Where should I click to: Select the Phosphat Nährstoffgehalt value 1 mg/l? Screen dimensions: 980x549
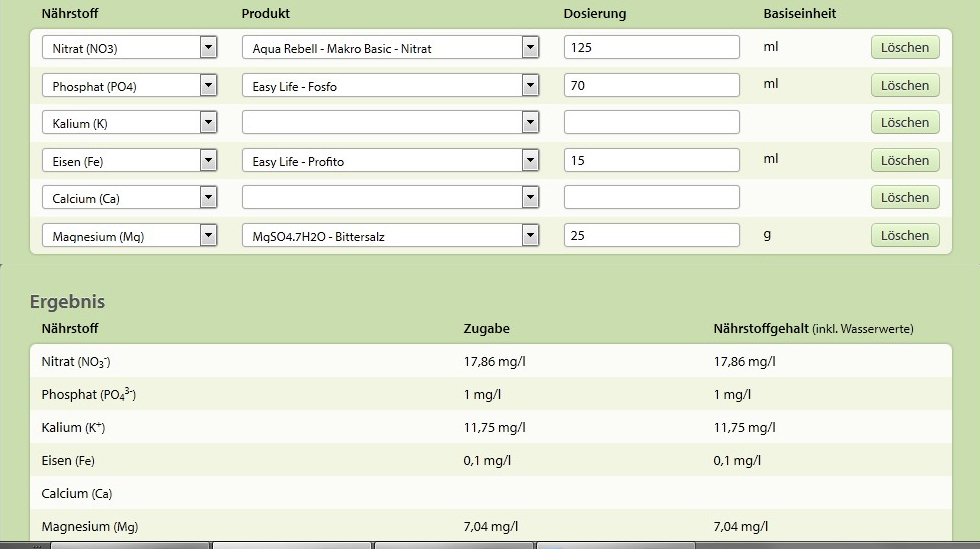click(732, 395)
